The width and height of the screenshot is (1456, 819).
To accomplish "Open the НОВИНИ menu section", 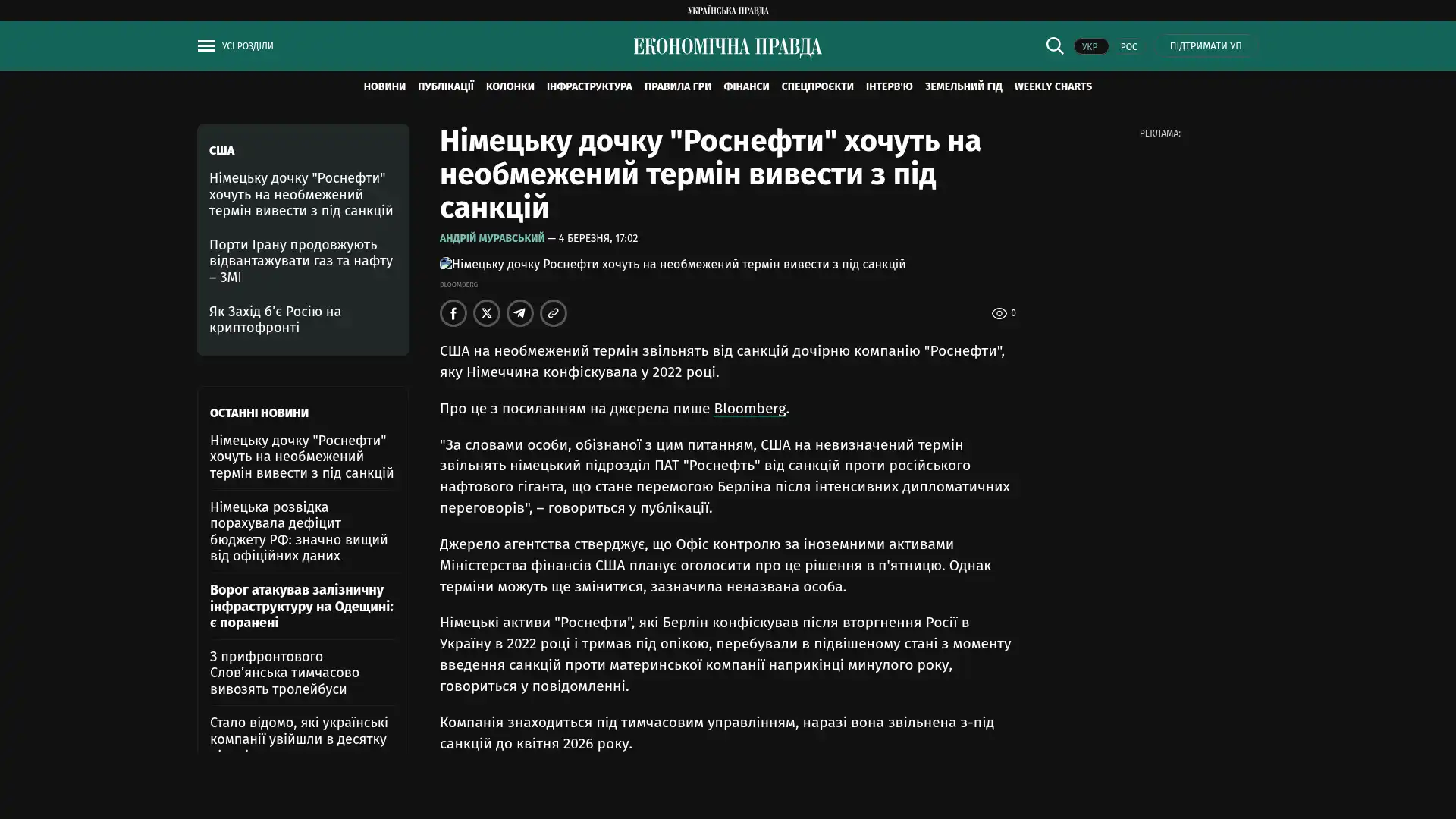I will pos(384,87).
